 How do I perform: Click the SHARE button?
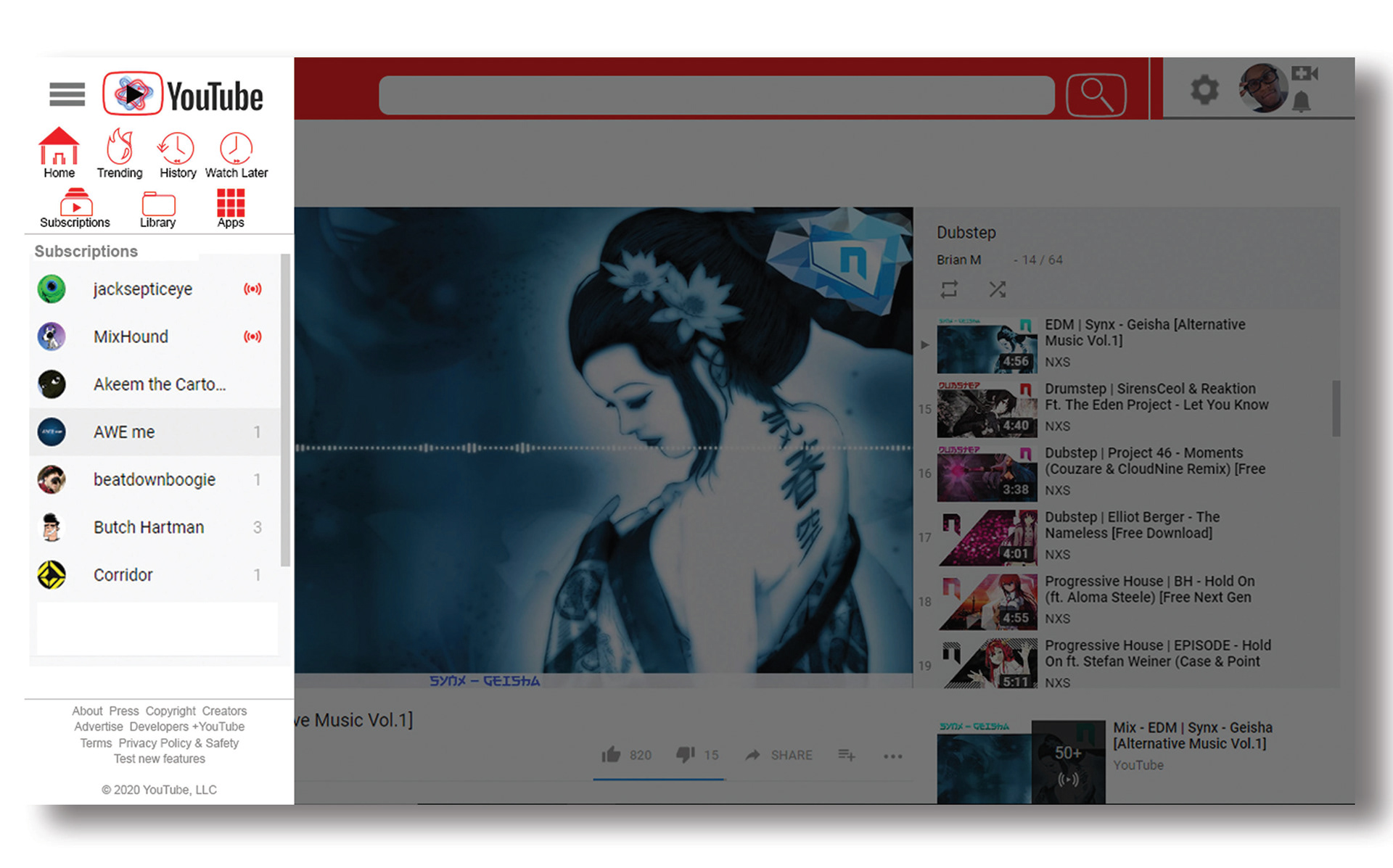pyautogui.click(x=778, y=755)
